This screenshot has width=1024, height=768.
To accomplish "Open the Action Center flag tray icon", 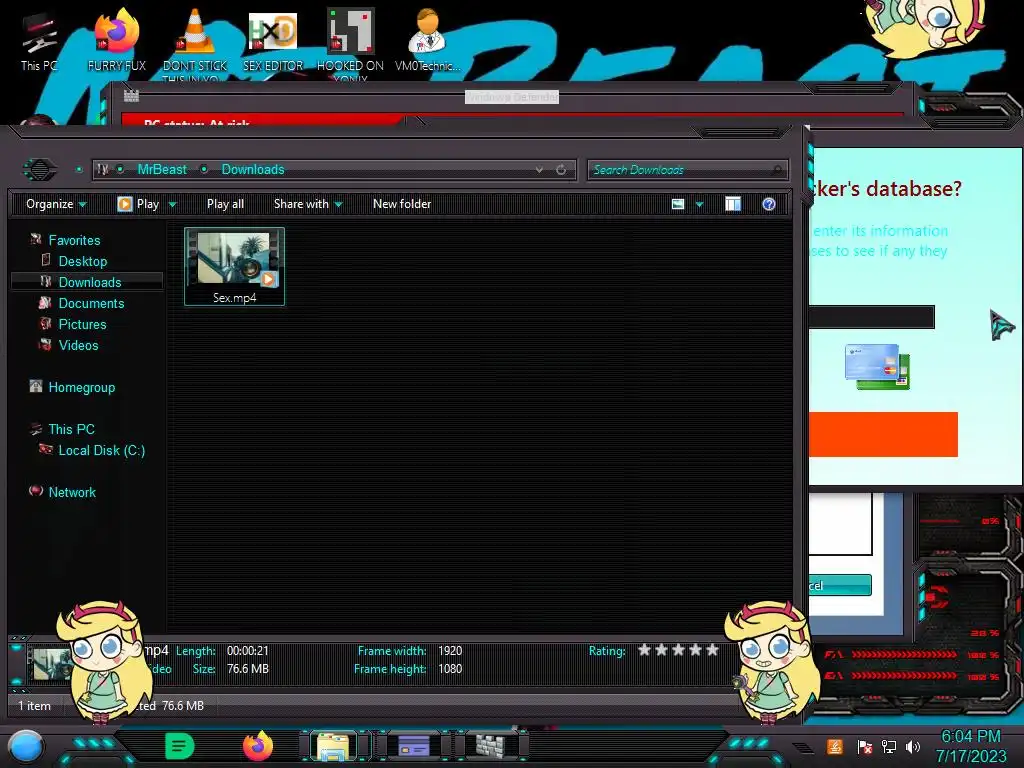I will click(x=864, y=746).
